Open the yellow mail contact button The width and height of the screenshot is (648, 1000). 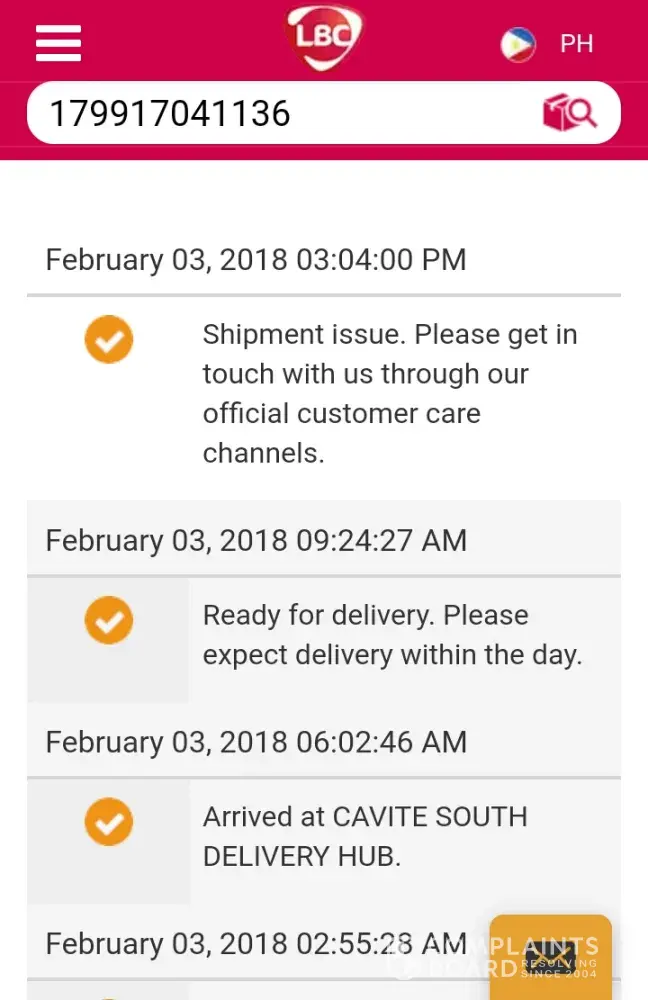coord(550,957)
